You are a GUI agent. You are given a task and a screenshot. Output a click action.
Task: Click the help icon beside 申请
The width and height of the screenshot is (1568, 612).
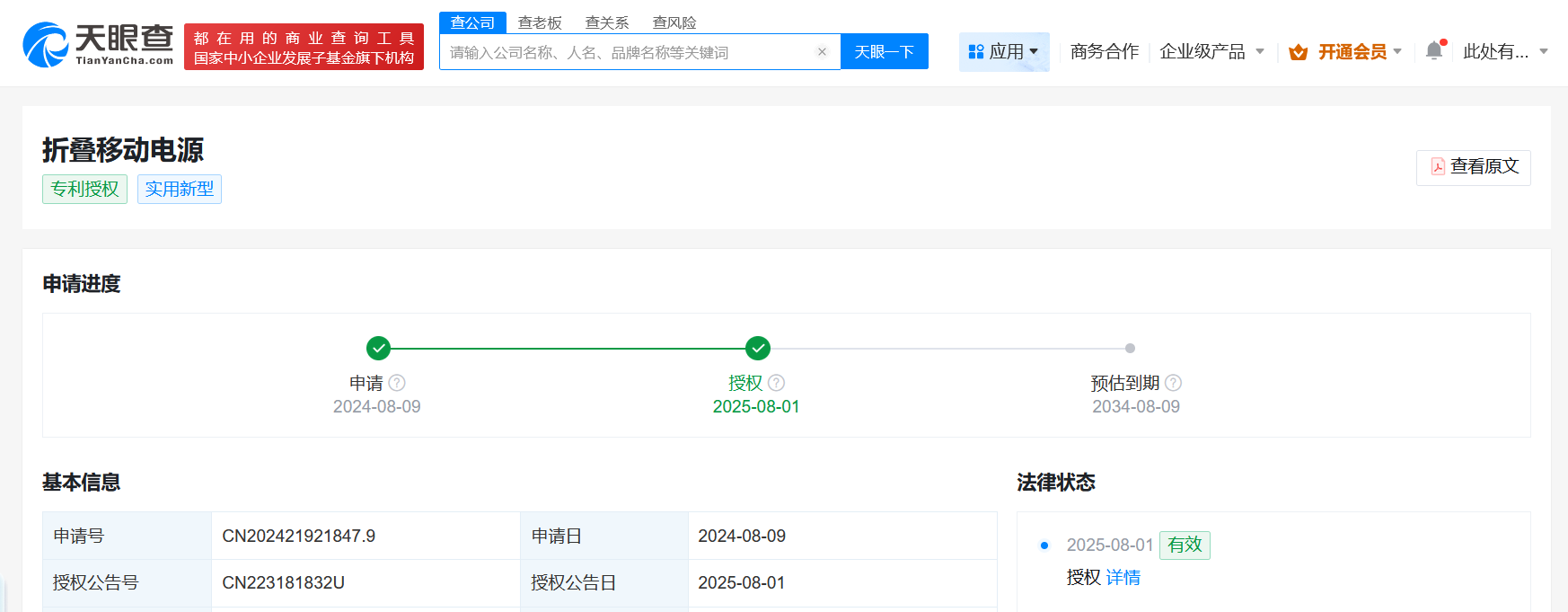(x=397, y=383)
